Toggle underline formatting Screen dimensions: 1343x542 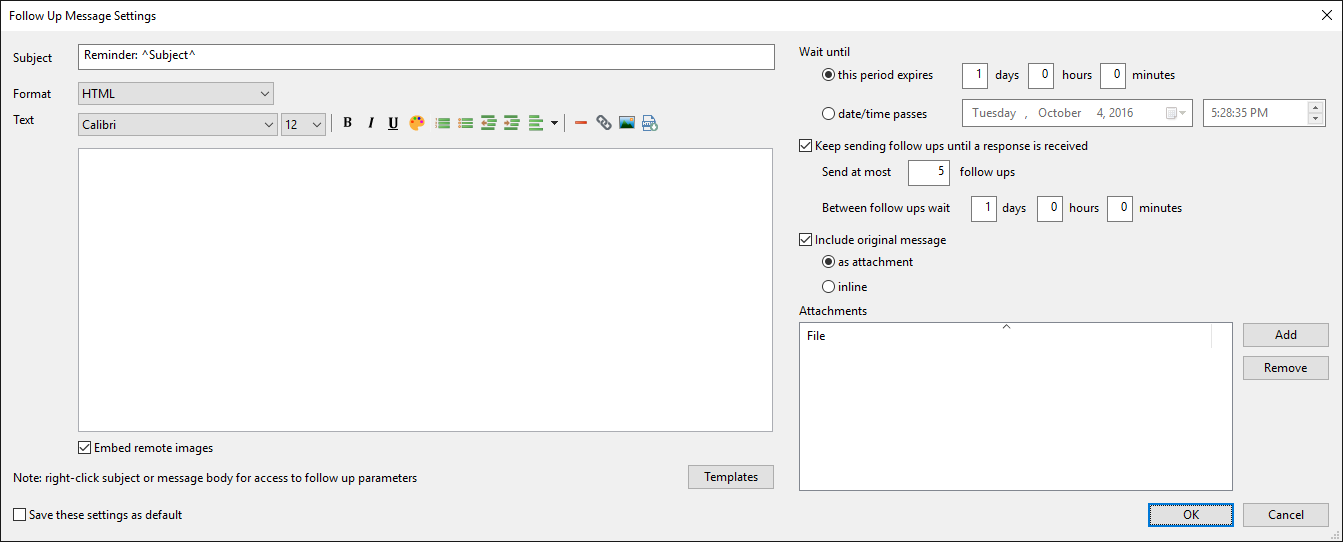(x=393, y=123)
